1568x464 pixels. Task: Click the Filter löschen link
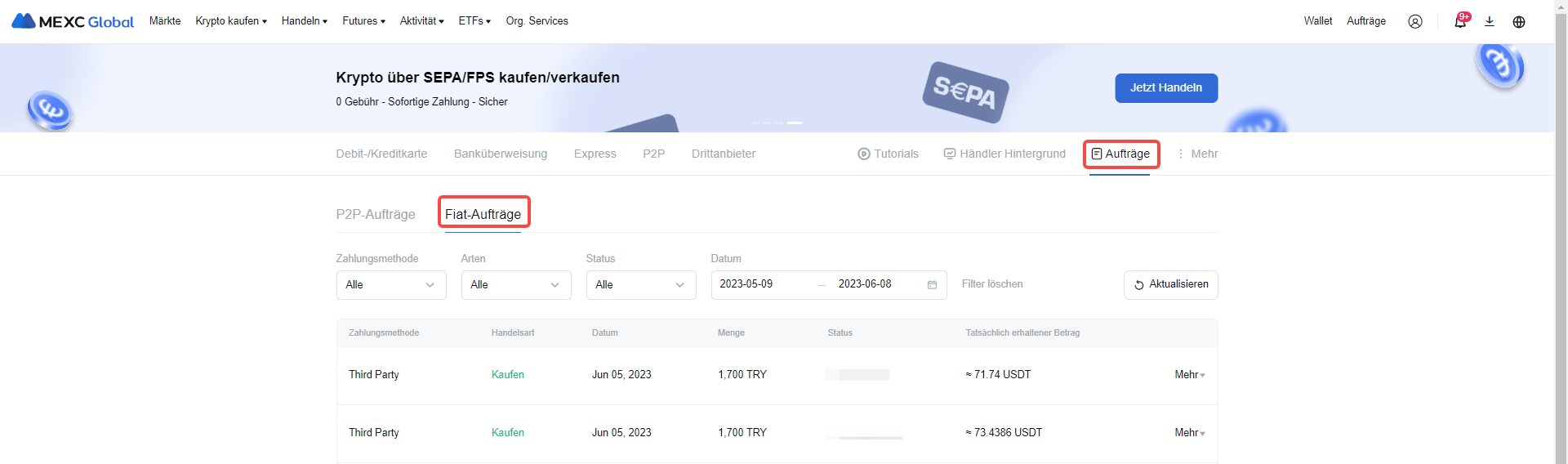[992, 284]
